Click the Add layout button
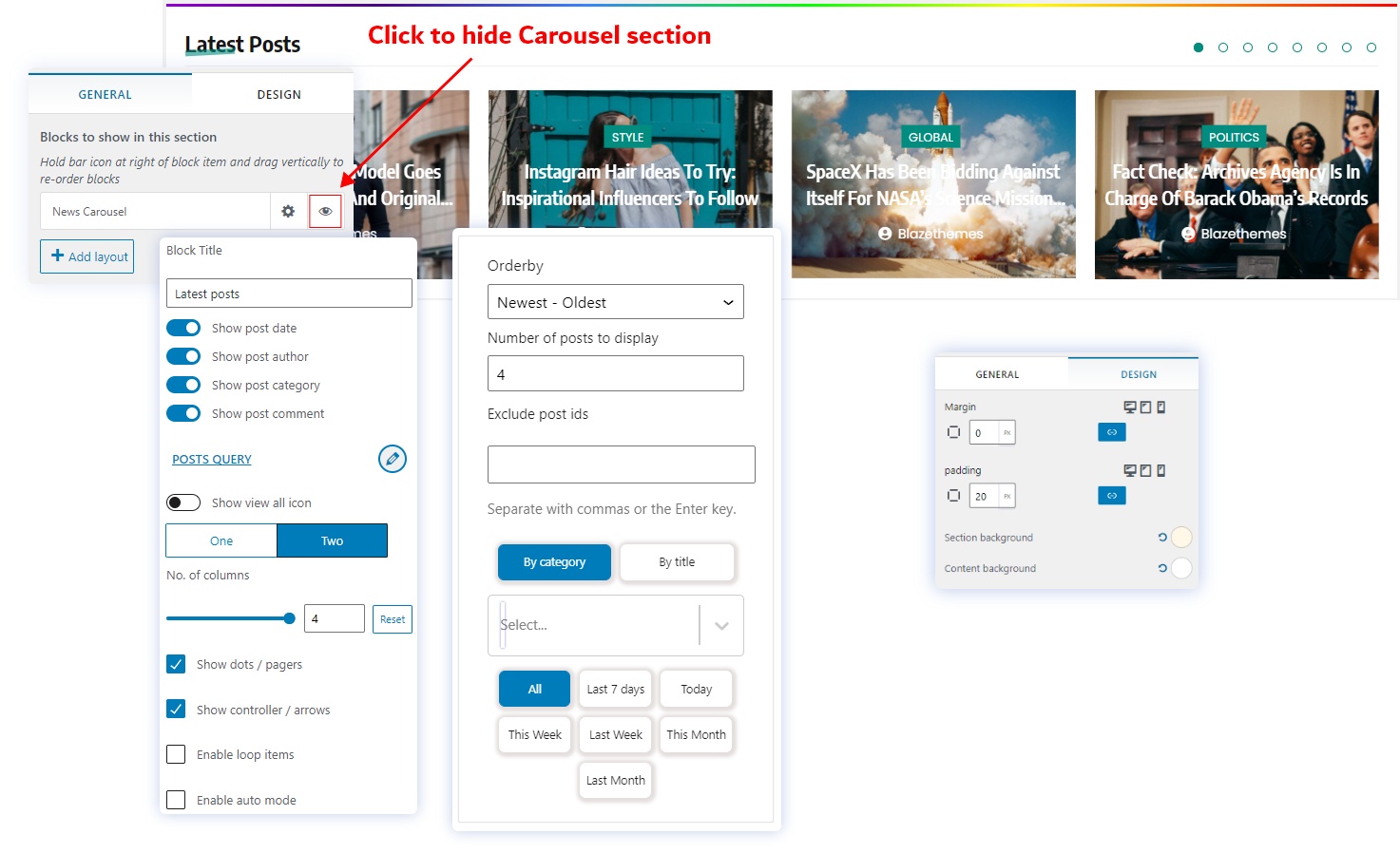The image size is (1400, 853). [87, 256]
